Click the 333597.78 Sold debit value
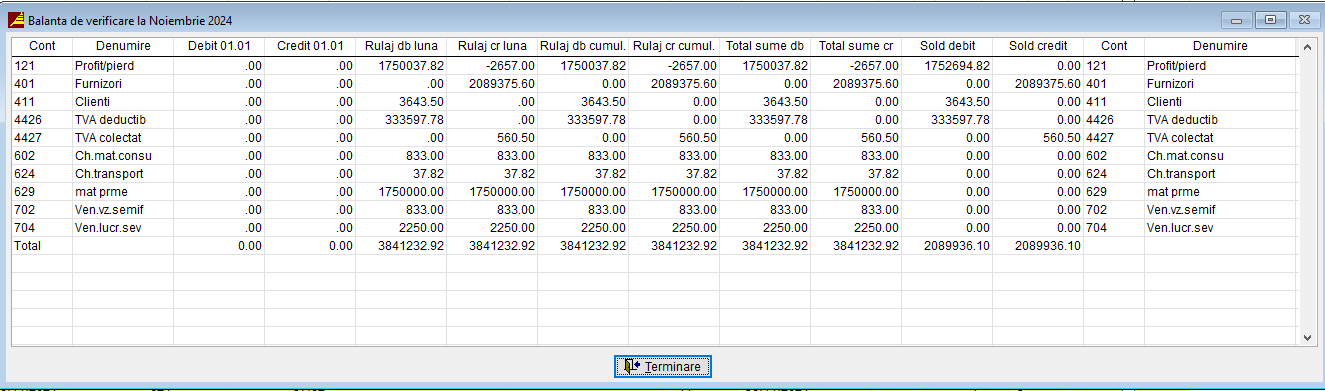This screenshot has width=1325, height=391. coord(960,120)
